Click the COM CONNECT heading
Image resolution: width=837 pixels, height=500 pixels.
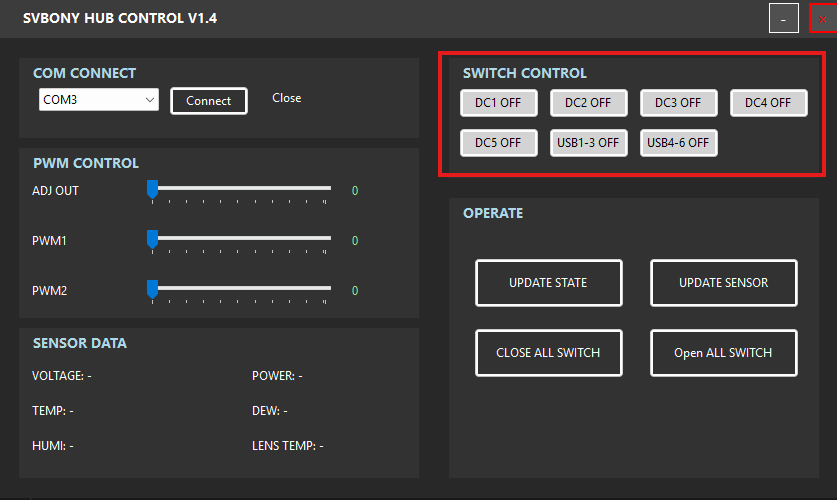[85, 73]
